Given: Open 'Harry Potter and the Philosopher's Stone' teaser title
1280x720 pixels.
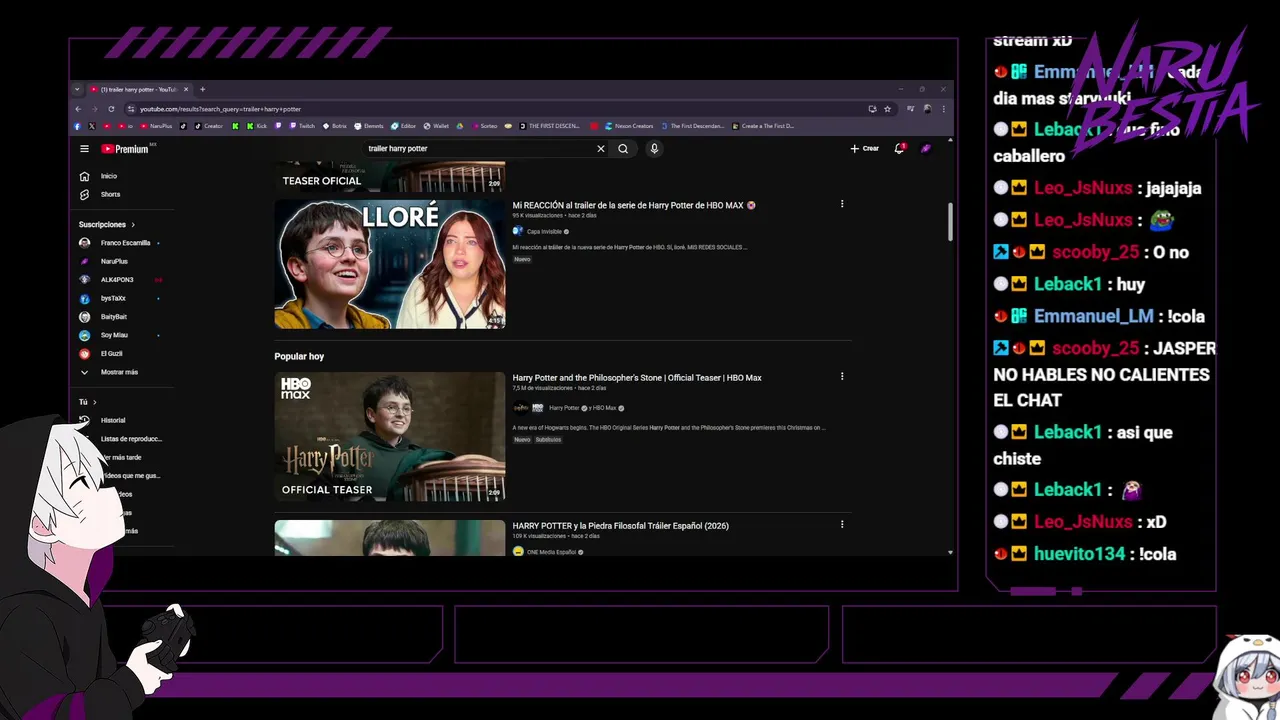Looking at the screenshot, I should (x=637, y=378).
